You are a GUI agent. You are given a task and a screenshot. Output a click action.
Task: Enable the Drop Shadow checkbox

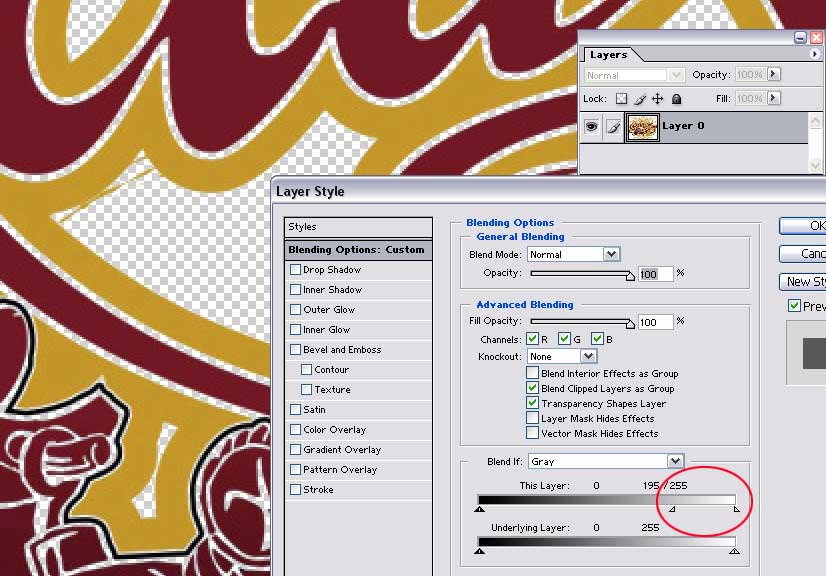coord(295,270)
